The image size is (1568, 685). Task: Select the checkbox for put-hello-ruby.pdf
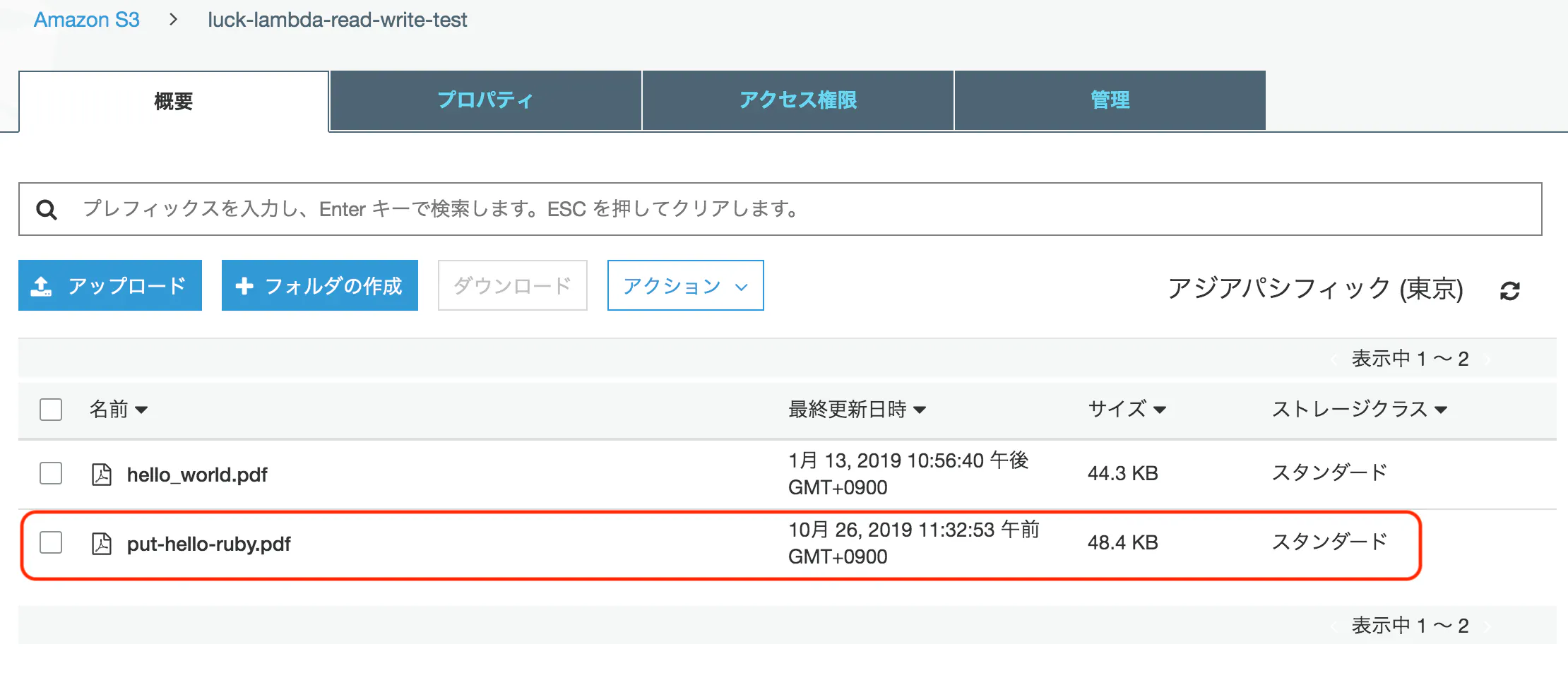coord(50,544)
